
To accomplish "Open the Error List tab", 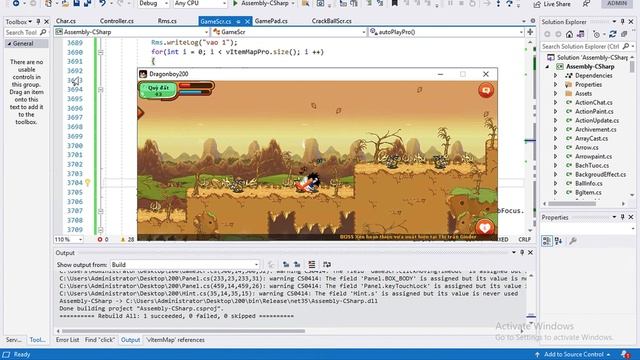I will tap(67, 340).
